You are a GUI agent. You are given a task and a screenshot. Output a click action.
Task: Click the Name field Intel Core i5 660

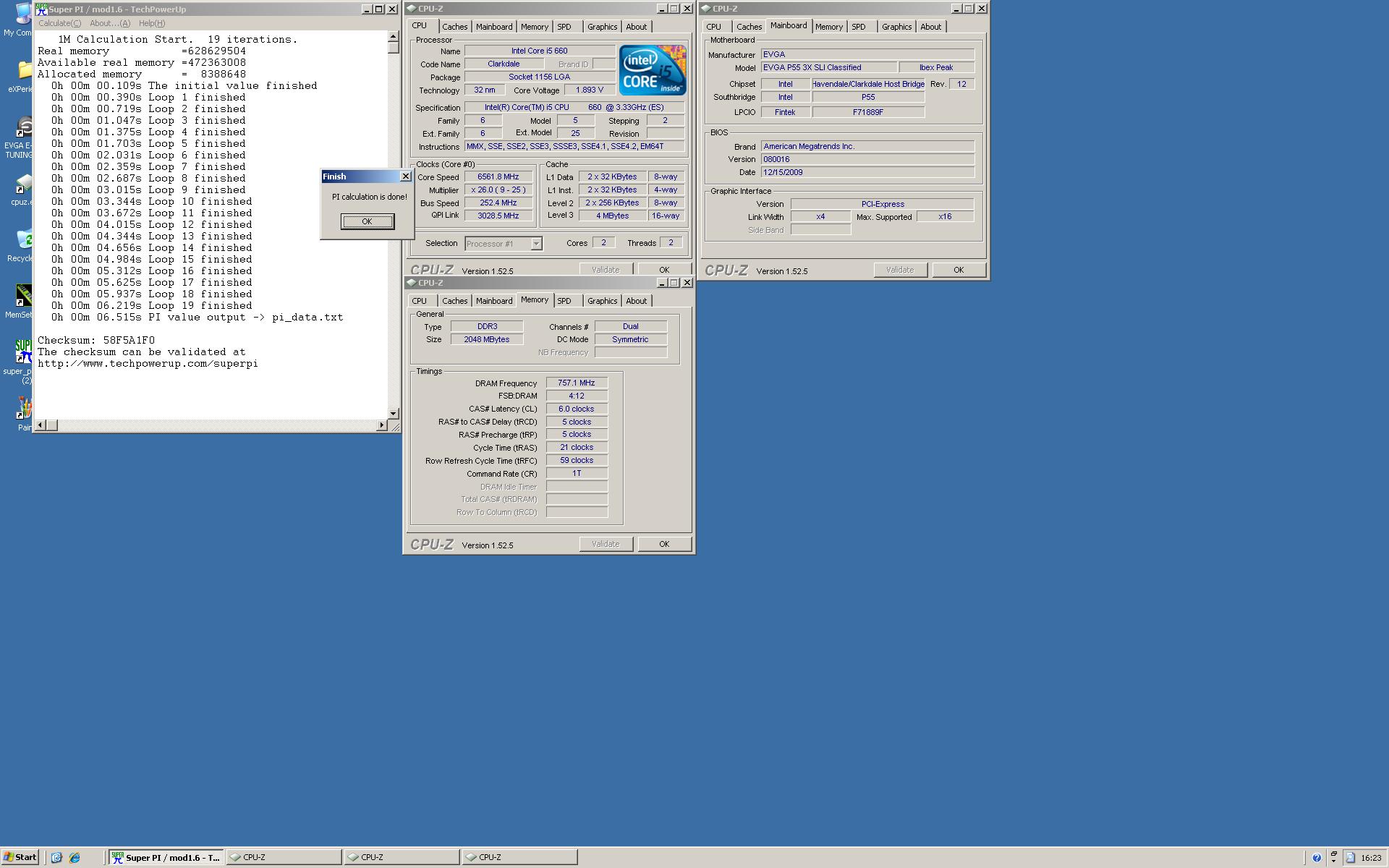540,51
